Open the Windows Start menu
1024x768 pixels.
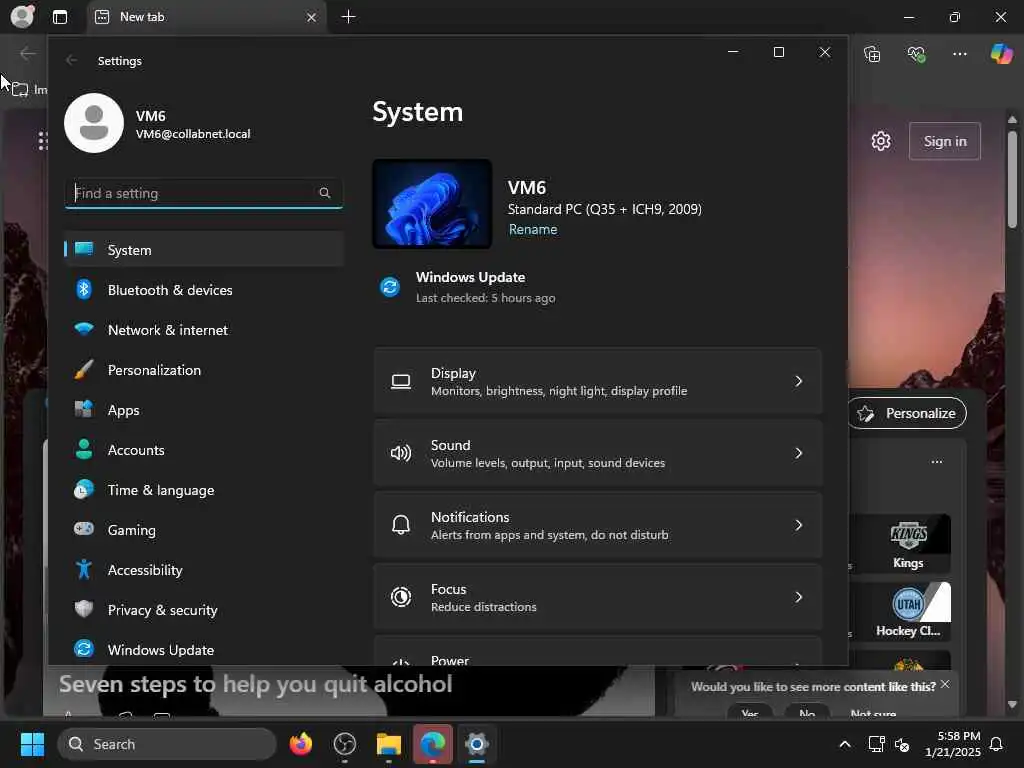click(32, 744)
